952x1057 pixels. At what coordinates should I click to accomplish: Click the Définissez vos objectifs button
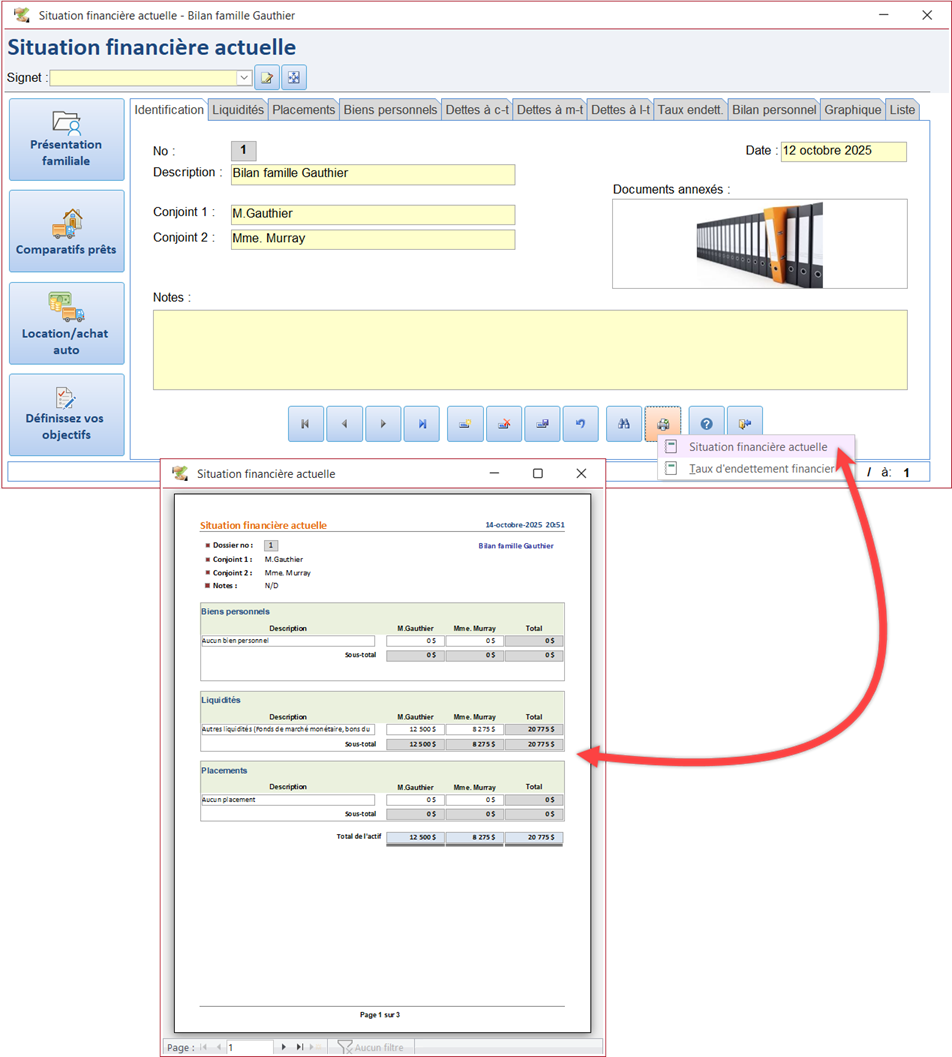pos(67,415)
